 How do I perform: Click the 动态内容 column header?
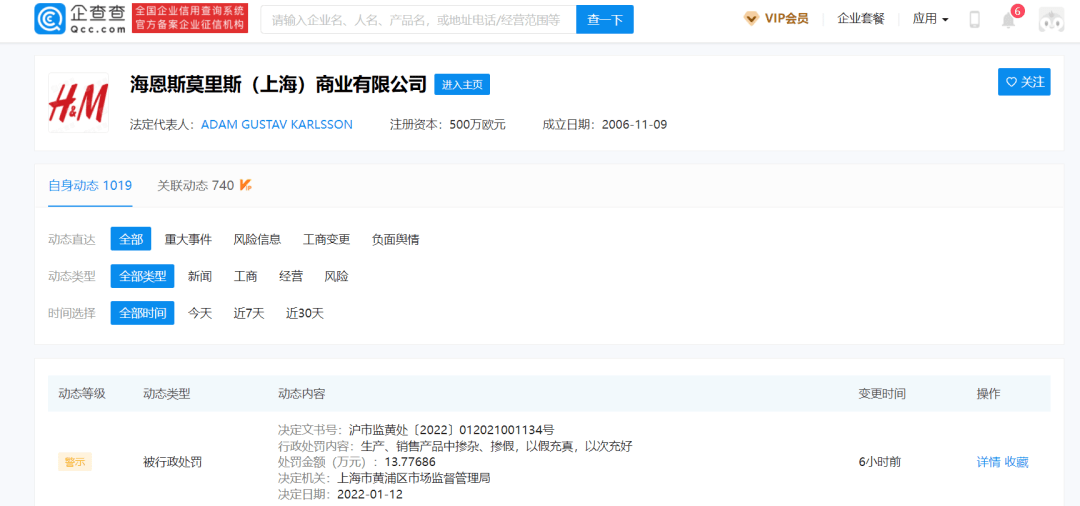click(x=302, y=394)
